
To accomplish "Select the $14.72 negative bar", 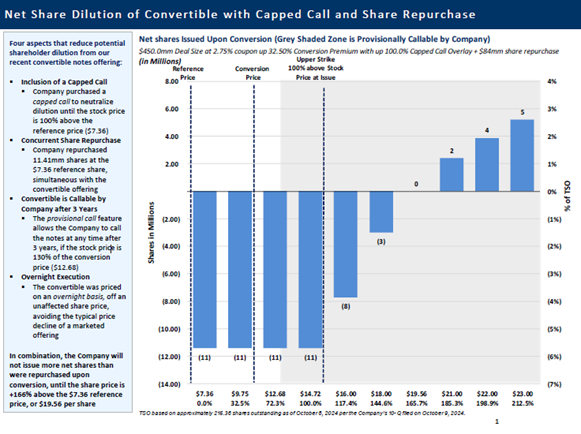I will 311,269.
